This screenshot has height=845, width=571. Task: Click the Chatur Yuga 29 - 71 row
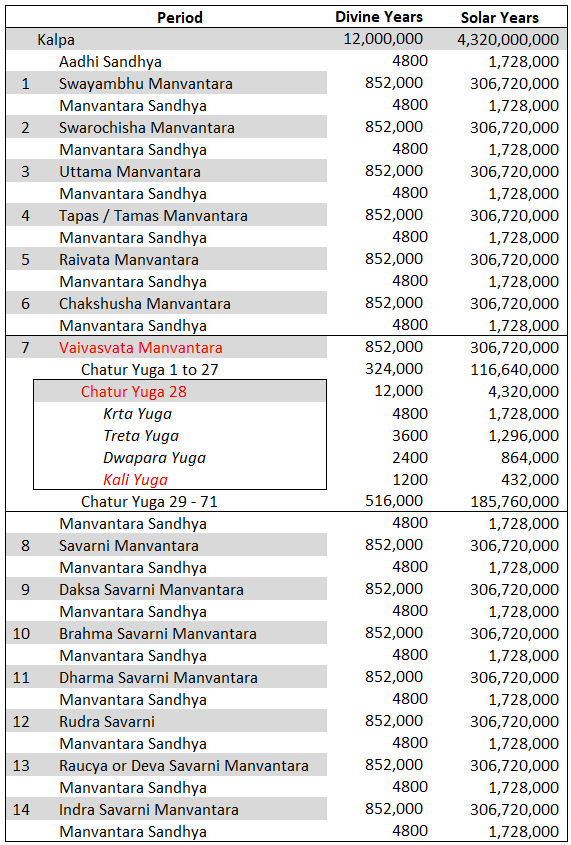pos(149,502)
